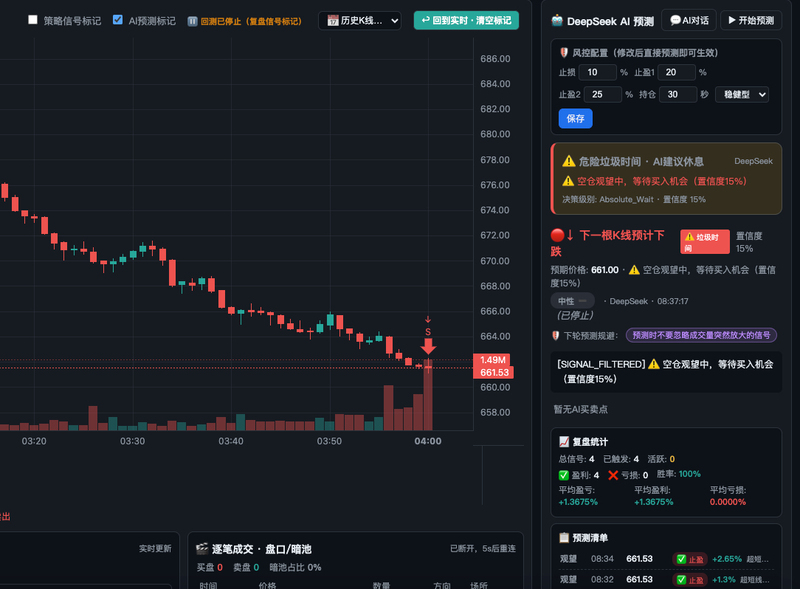This screenshot has width=800, height=589.
Task: Start prediction with 开始预测 button
Action: pyautogui.click(x=751, y=20)
